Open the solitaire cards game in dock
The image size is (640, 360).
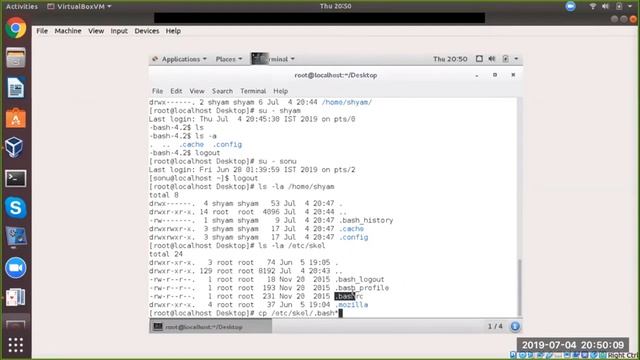point(16,297)
